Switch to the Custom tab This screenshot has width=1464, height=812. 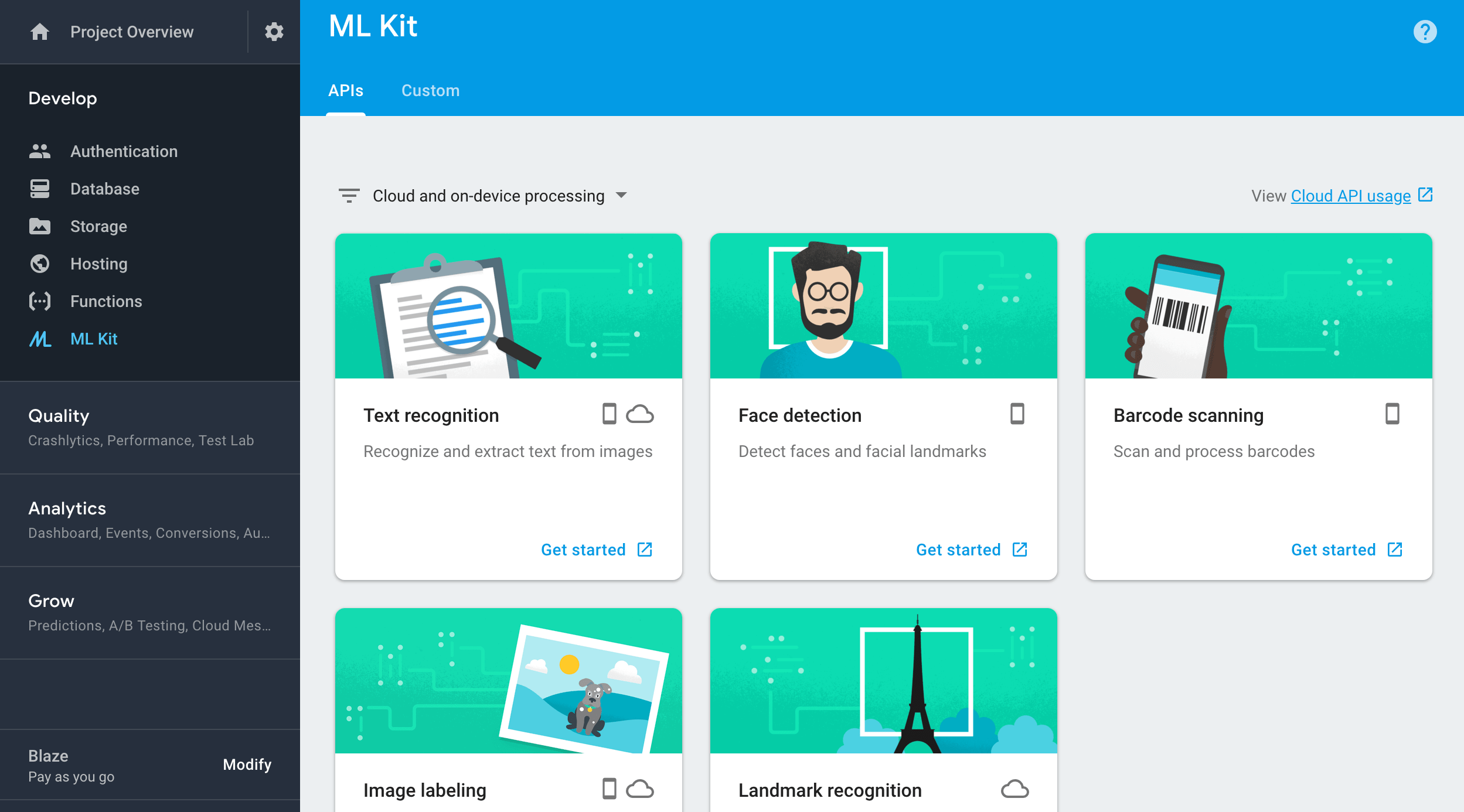(x=430, y=91)
